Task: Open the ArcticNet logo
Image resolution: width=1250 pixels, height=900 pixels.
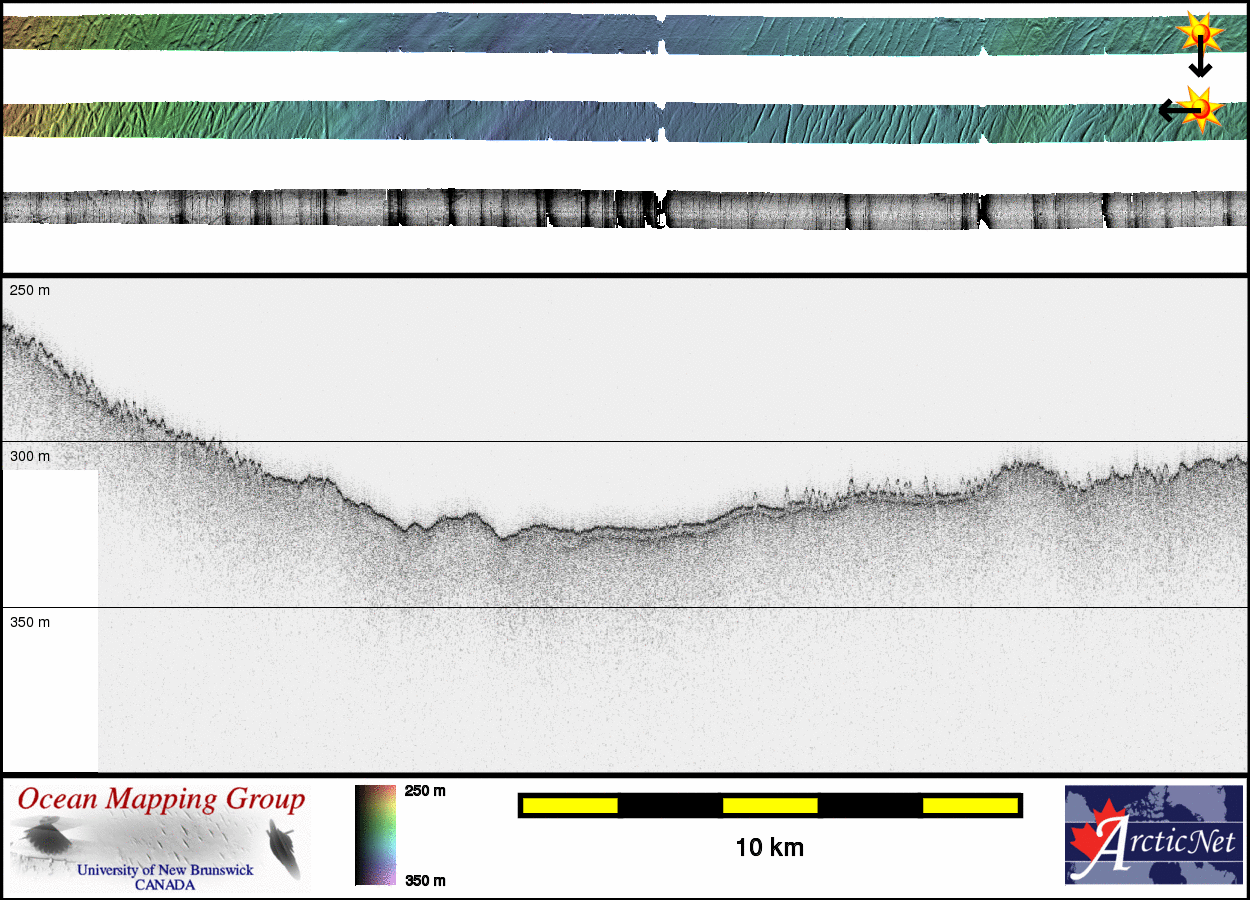Action: pyautogui.click(x=1152, y=835)
